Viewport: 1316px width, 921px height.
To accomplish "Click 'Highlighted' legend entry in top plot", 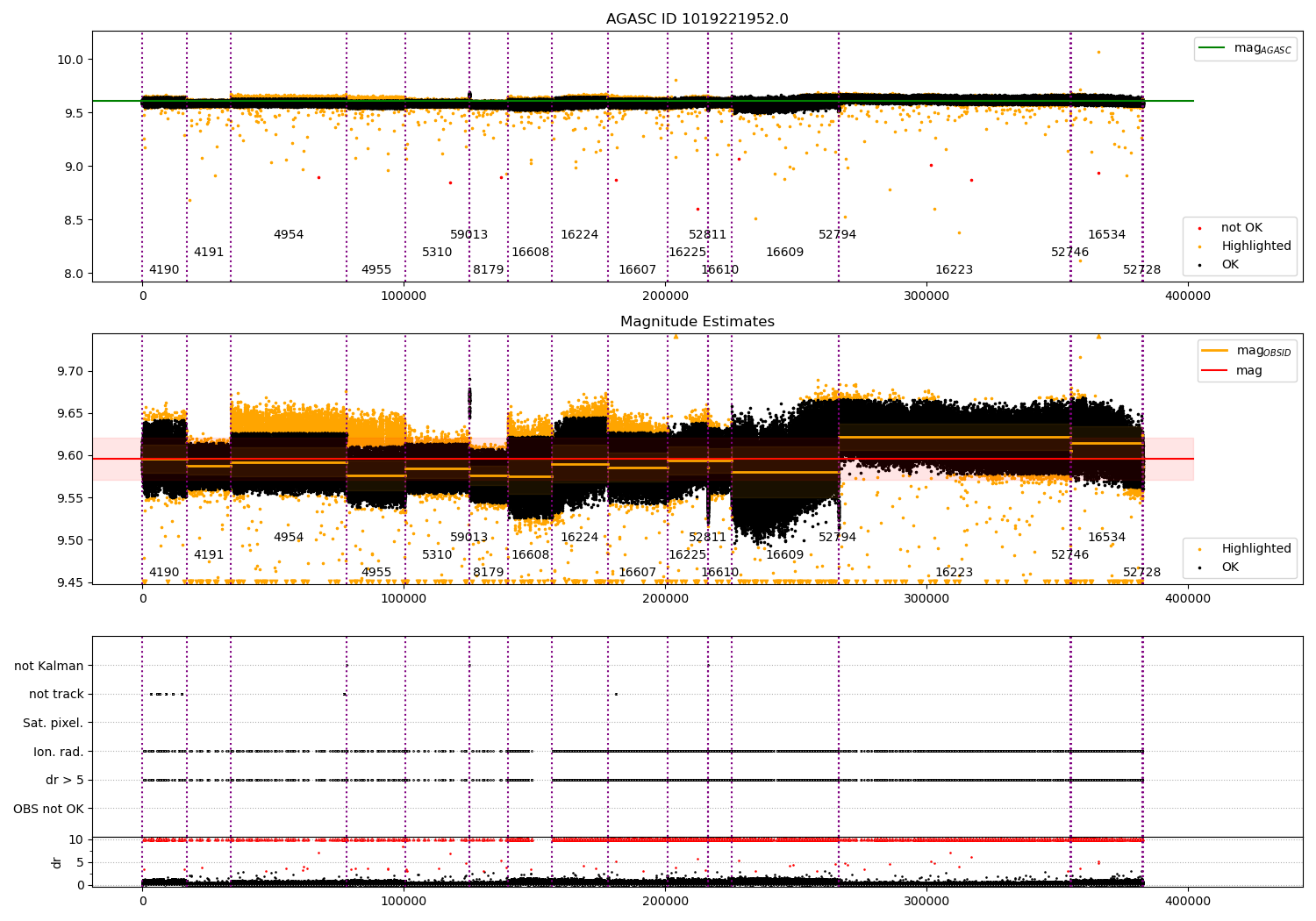I will pyautogui.click(x=1255, y=246).
